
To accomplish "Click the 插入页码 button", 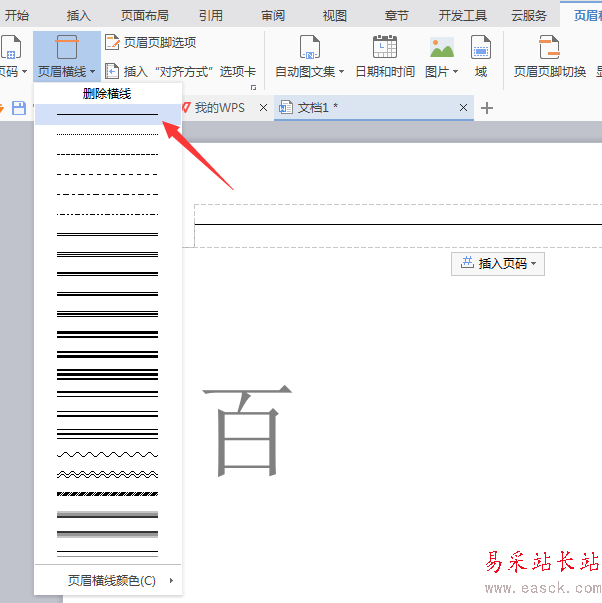I will click(498, 264).
